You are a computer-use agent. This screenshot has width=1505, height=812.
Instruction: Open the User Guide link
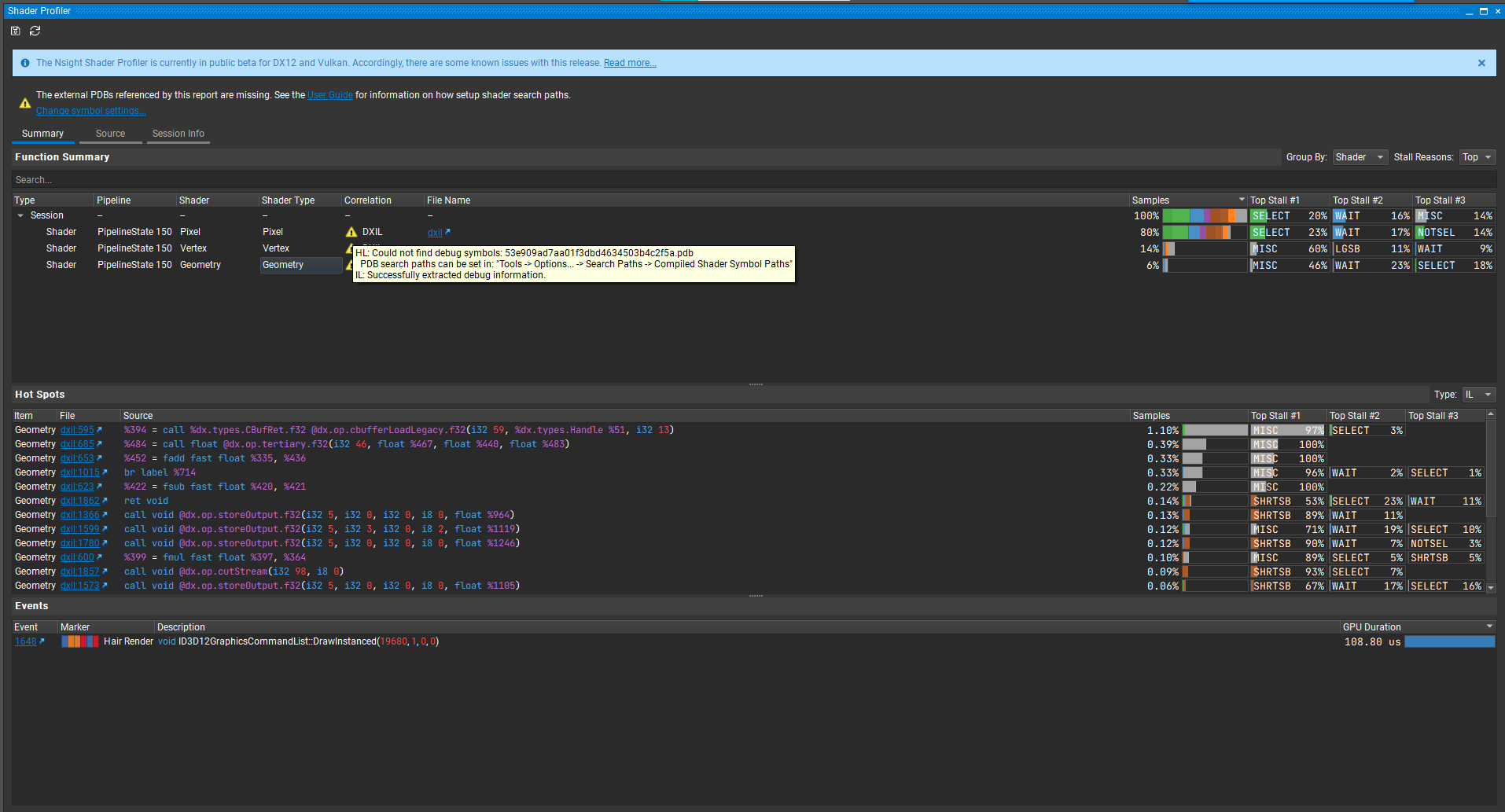330,95
